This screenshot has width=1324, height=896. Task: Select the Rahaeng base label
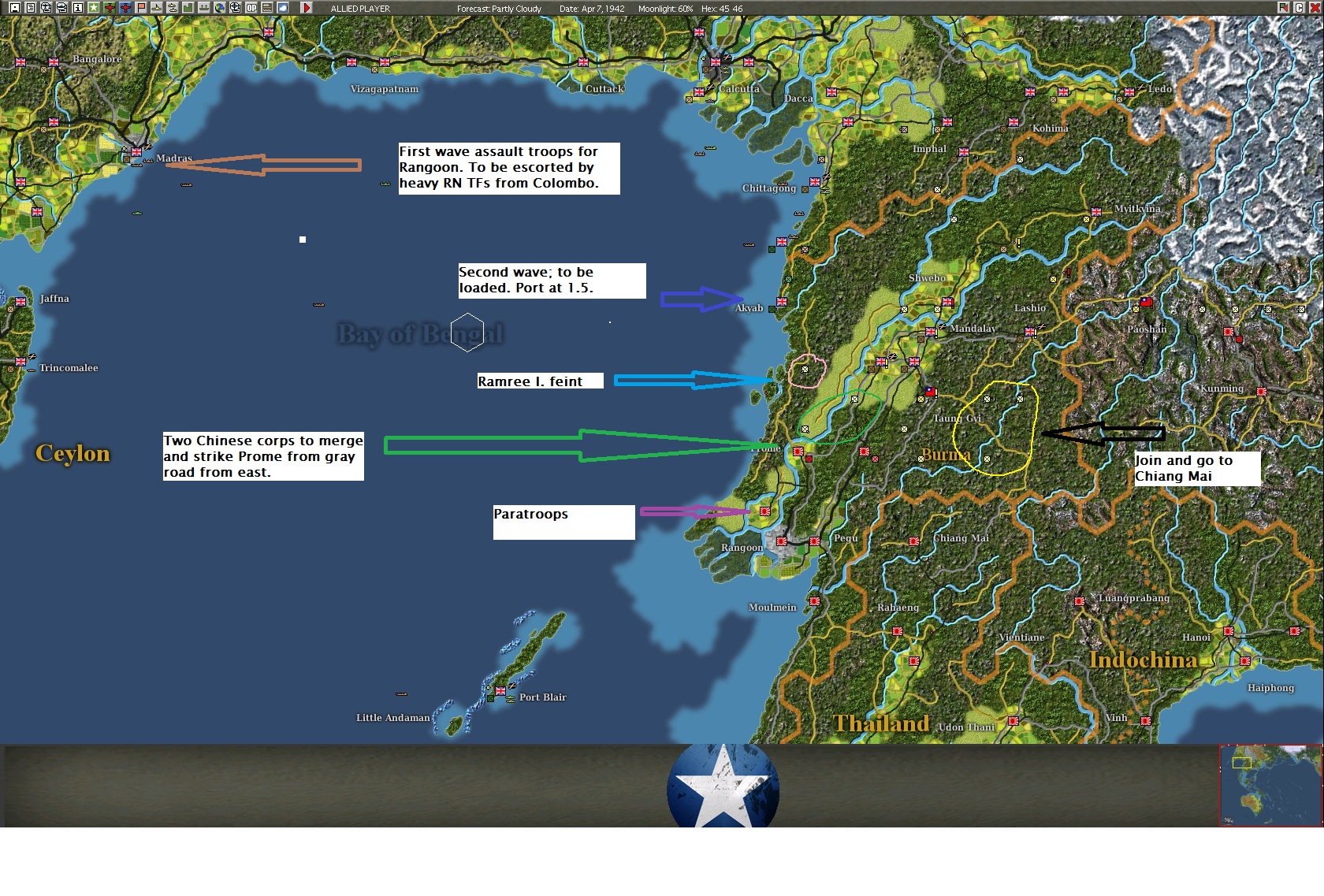[x=898, y=608]
